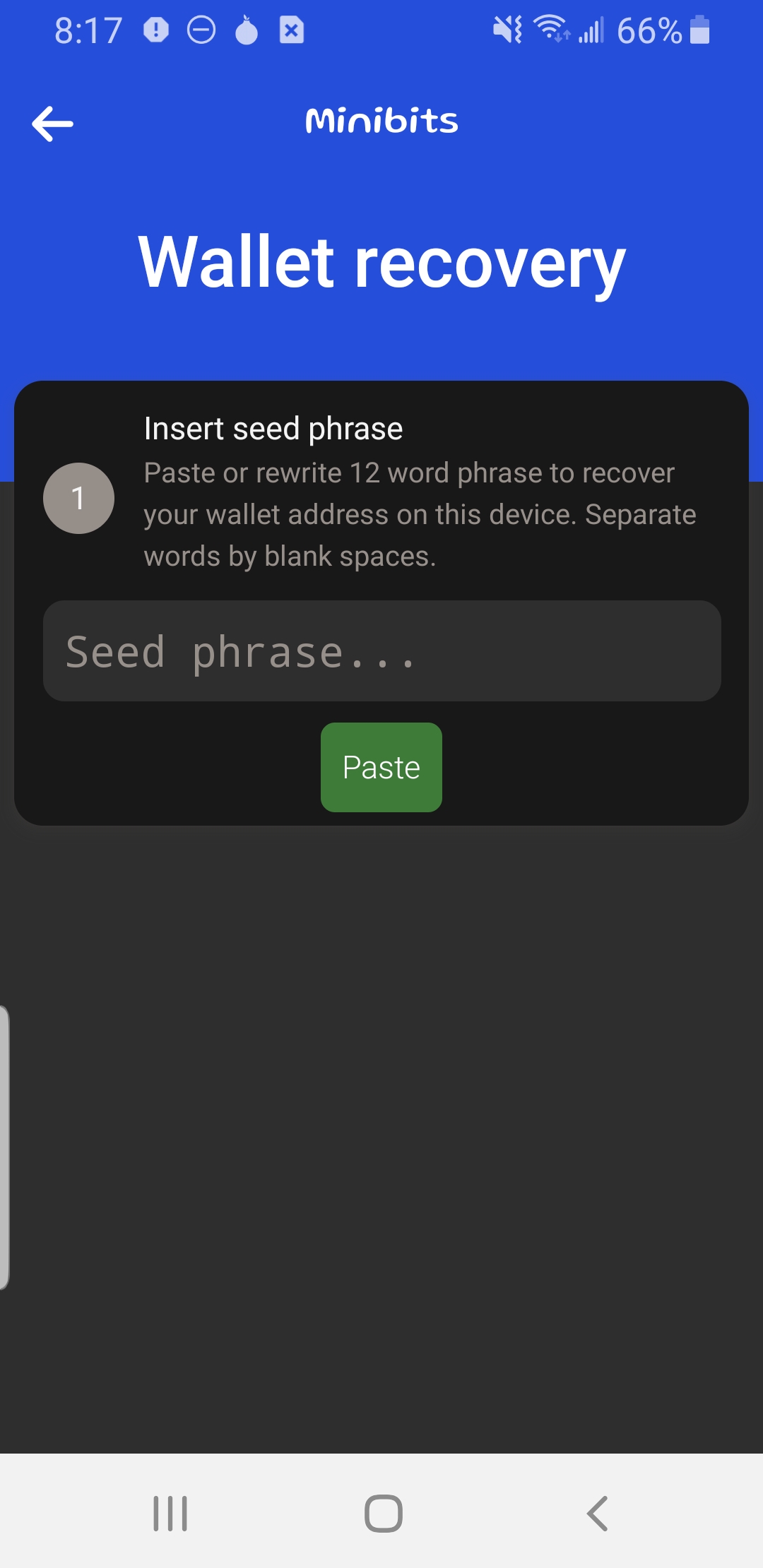
Task: Tap the muted sound status icon
Action: pos(507,30)
